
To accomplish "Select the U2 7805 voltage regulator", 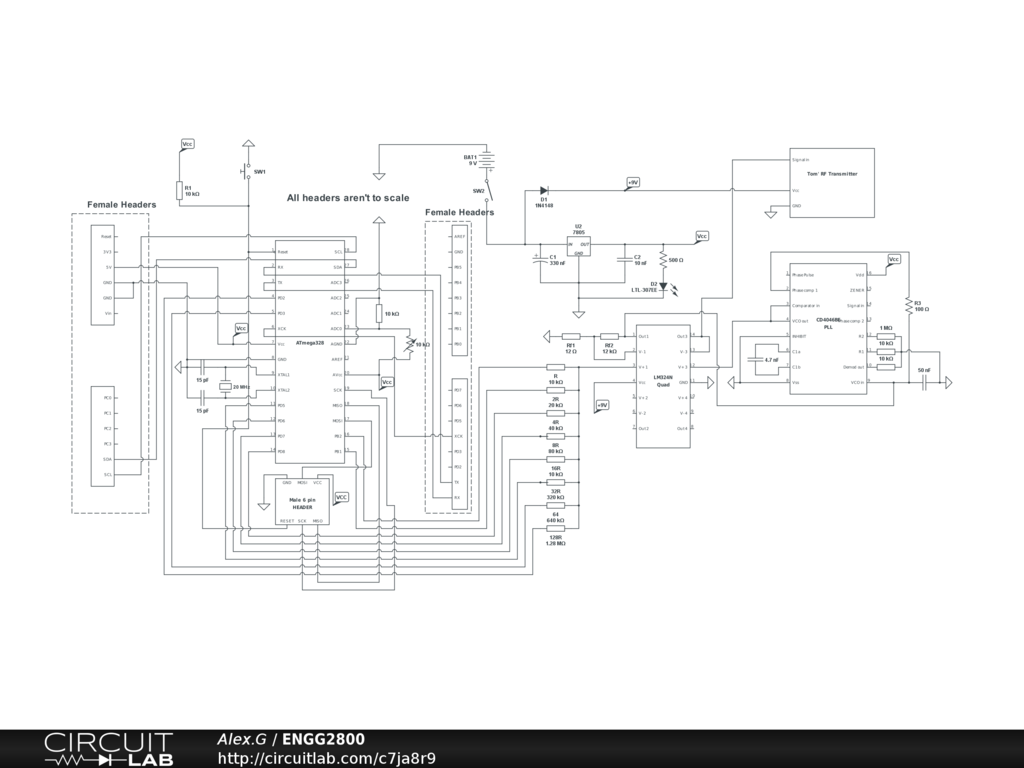I will [x=579, y=245].
